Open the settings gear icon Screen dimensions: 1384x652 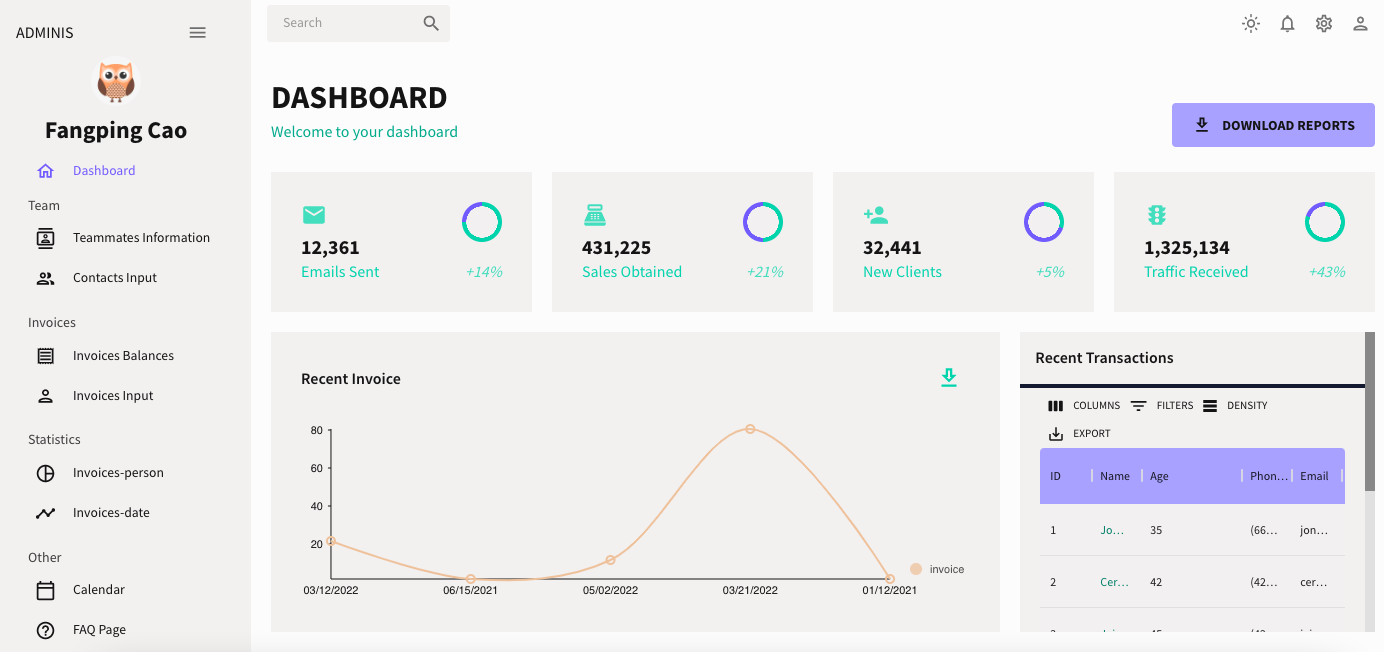click(1324, 23)
